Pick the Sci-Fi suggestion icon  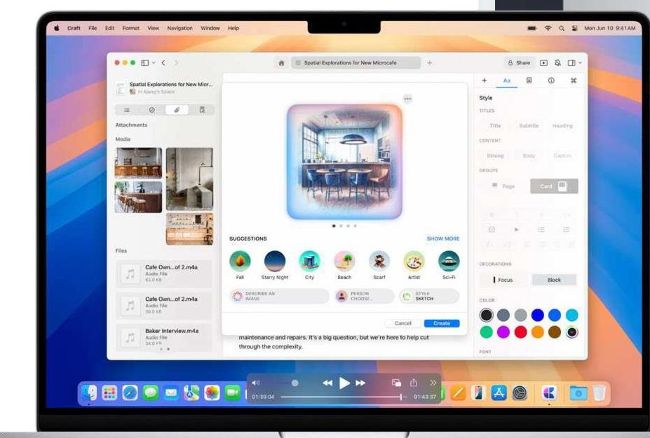pyautogui.click(x=448, y=262)
